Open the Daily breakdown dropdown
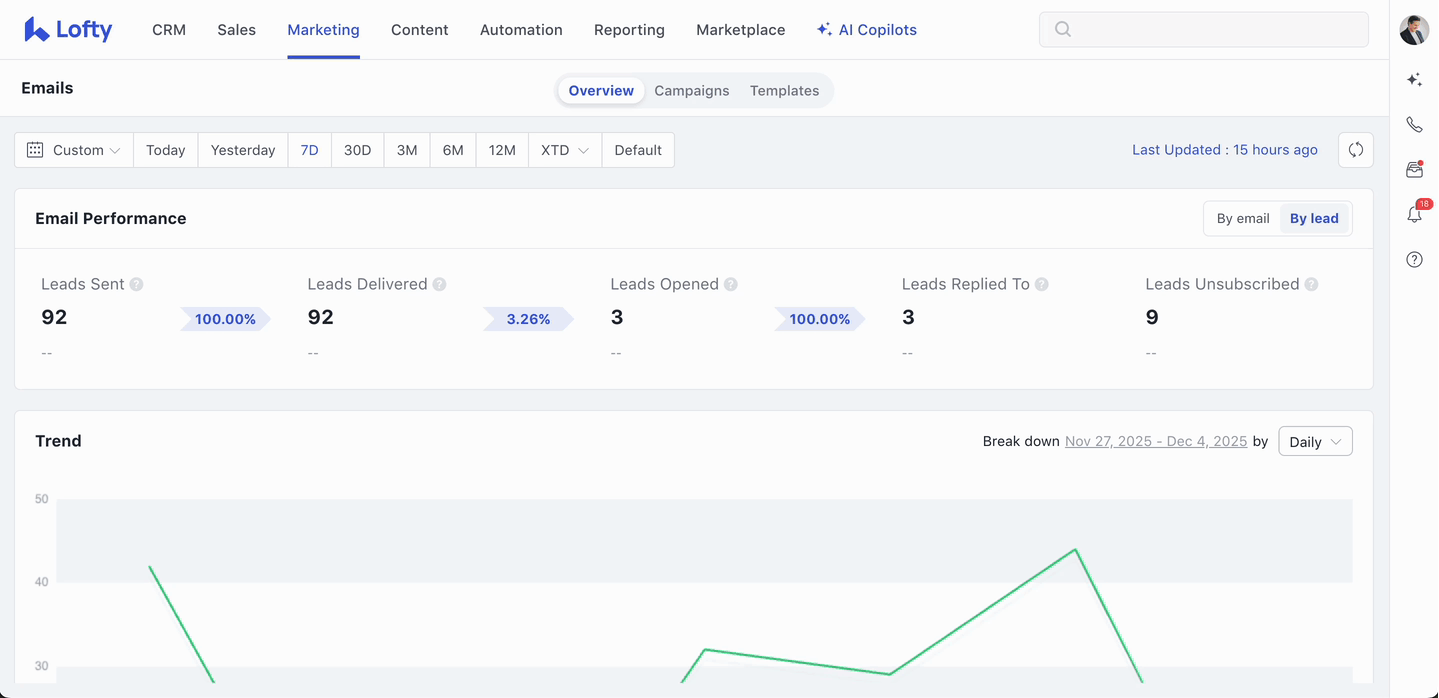 click(1314, 442)
